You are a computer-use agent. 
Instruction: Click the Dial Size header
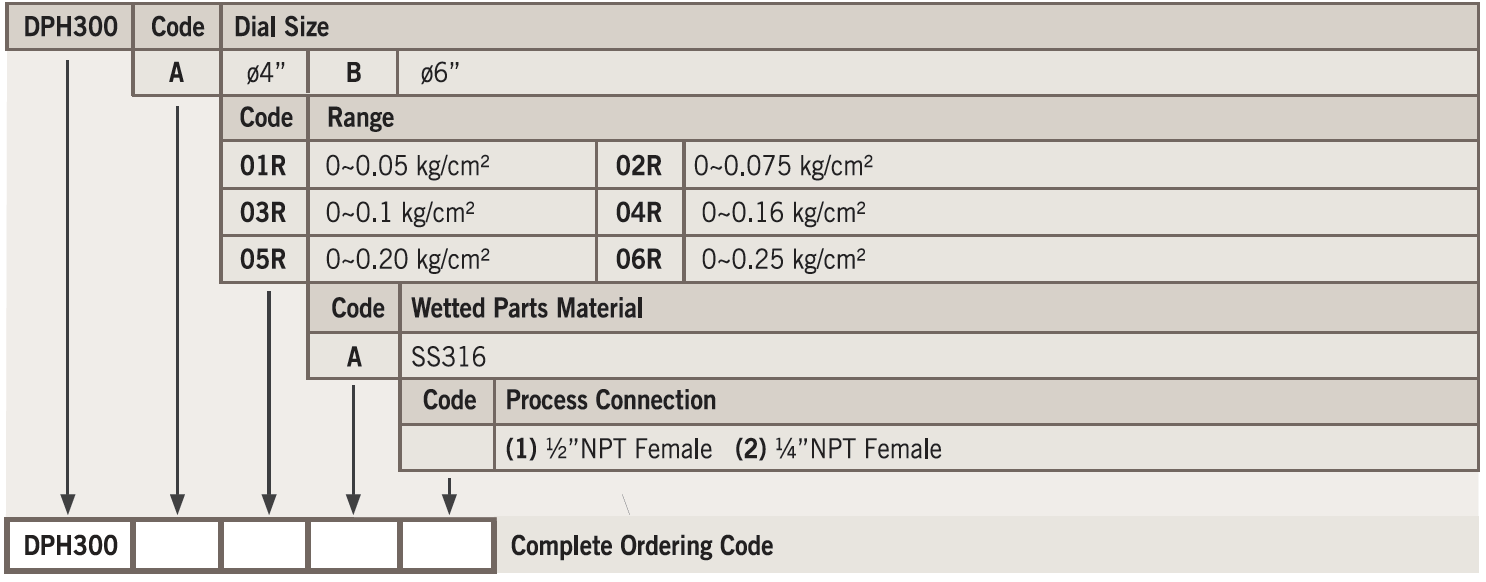tap(282, 27)
